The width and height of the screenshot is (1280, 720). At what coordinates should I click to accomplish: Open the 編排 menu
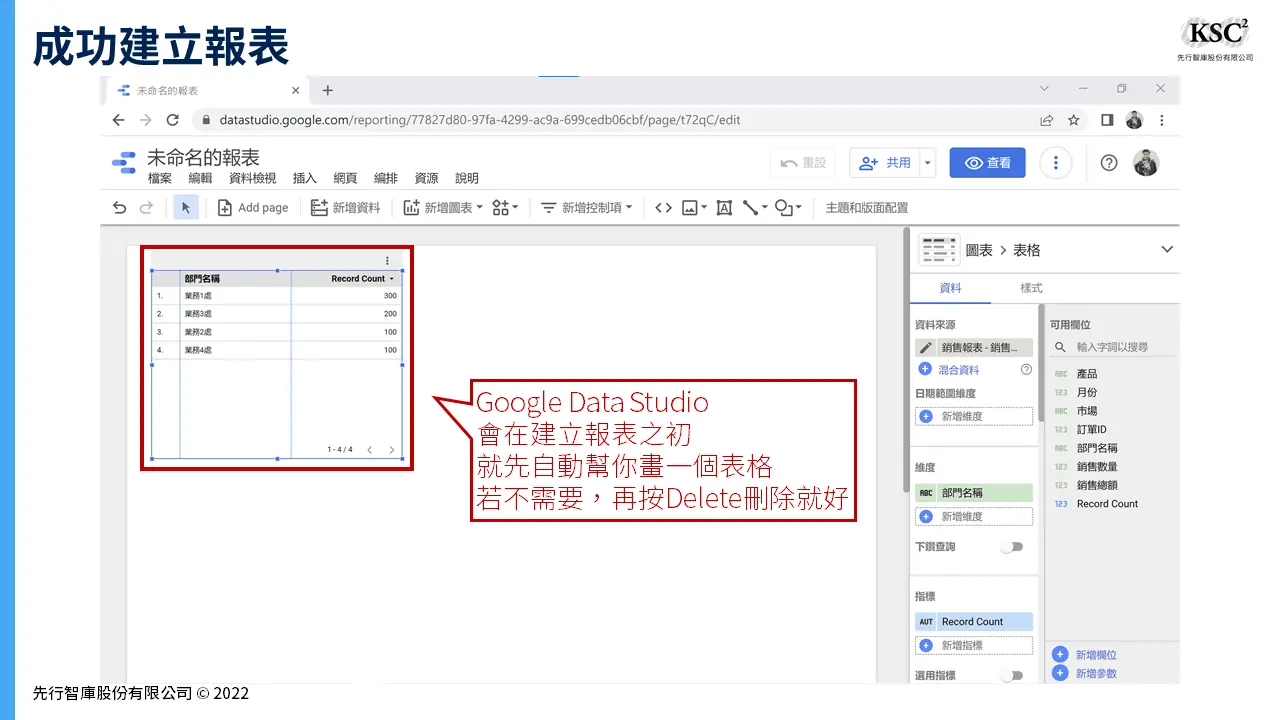(x=386, y=178)
